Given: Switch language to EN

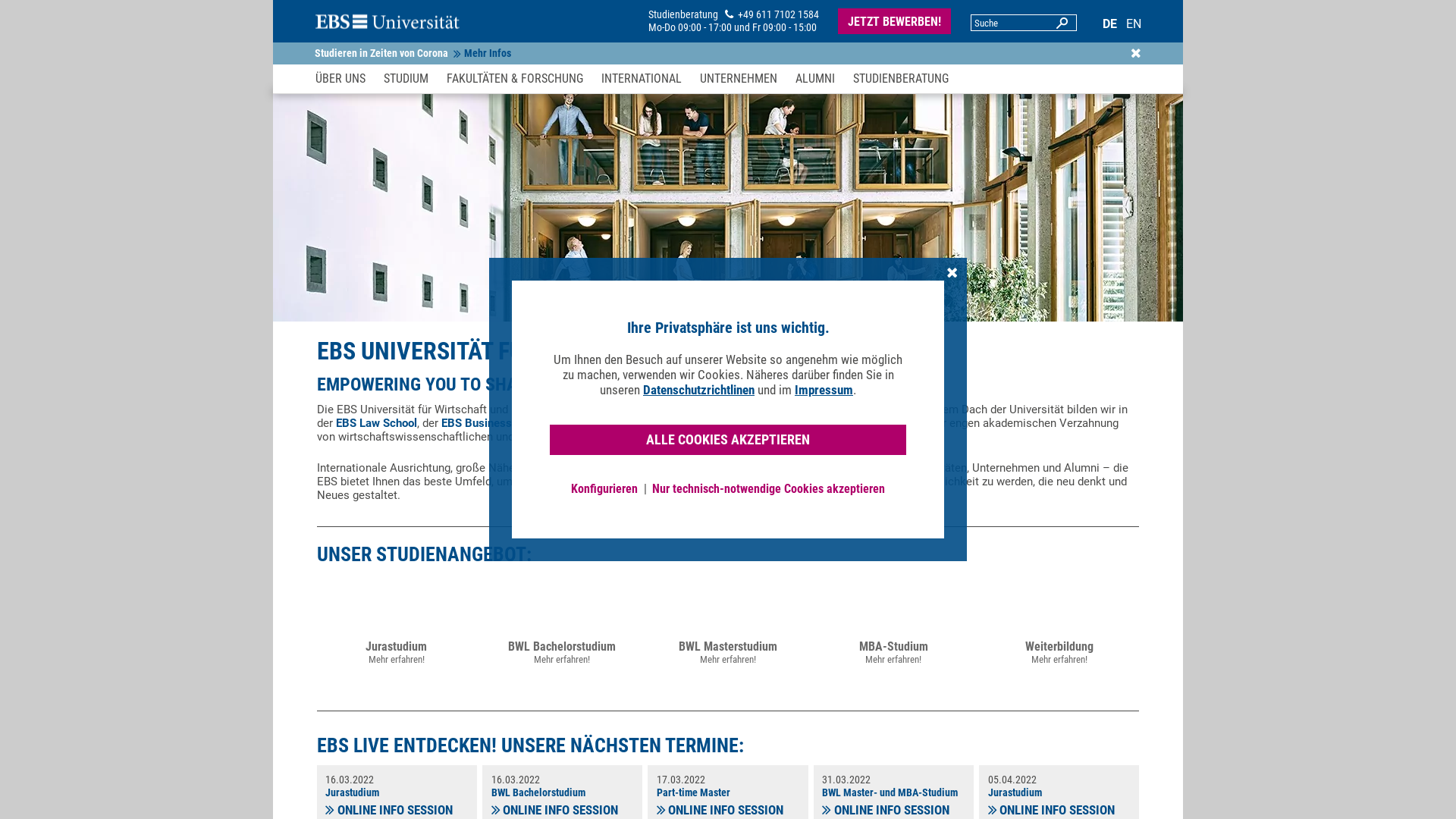Looking at the screenshot, I should tap(1134, 24).
